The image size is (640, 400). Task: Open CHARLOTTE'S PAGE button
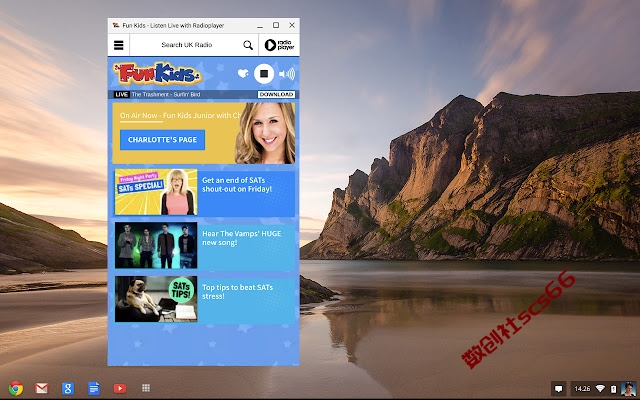pos(162,140)
